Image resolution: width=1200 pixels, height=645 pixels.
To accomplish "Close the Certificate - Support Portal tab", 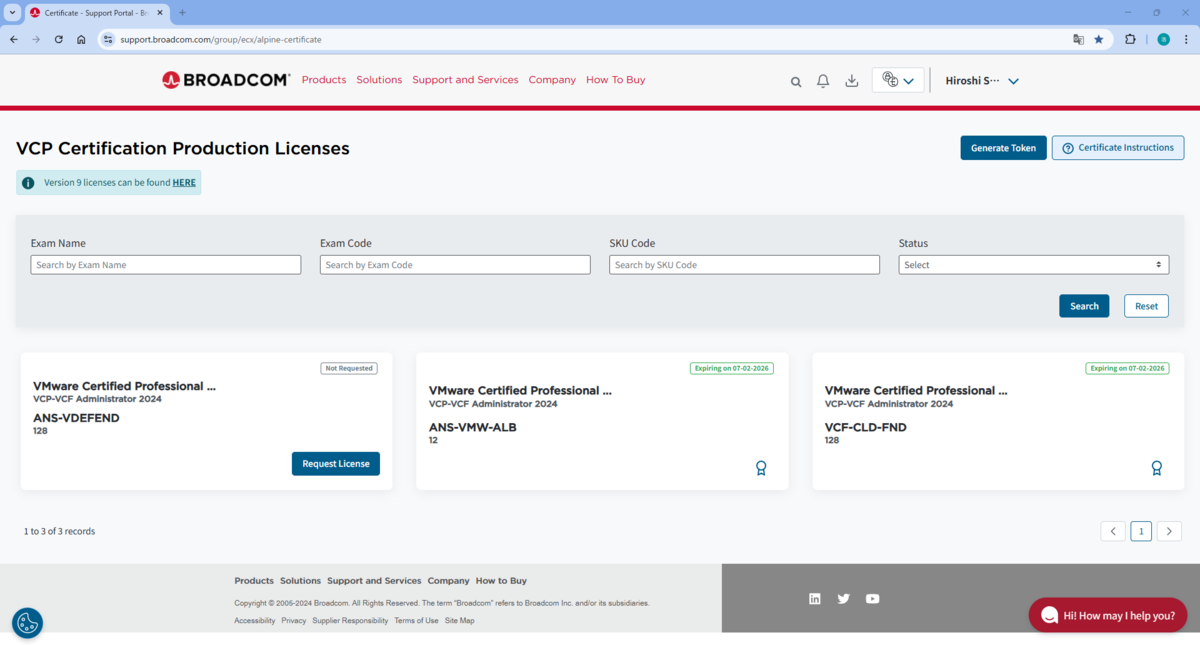I will (162, 13).
